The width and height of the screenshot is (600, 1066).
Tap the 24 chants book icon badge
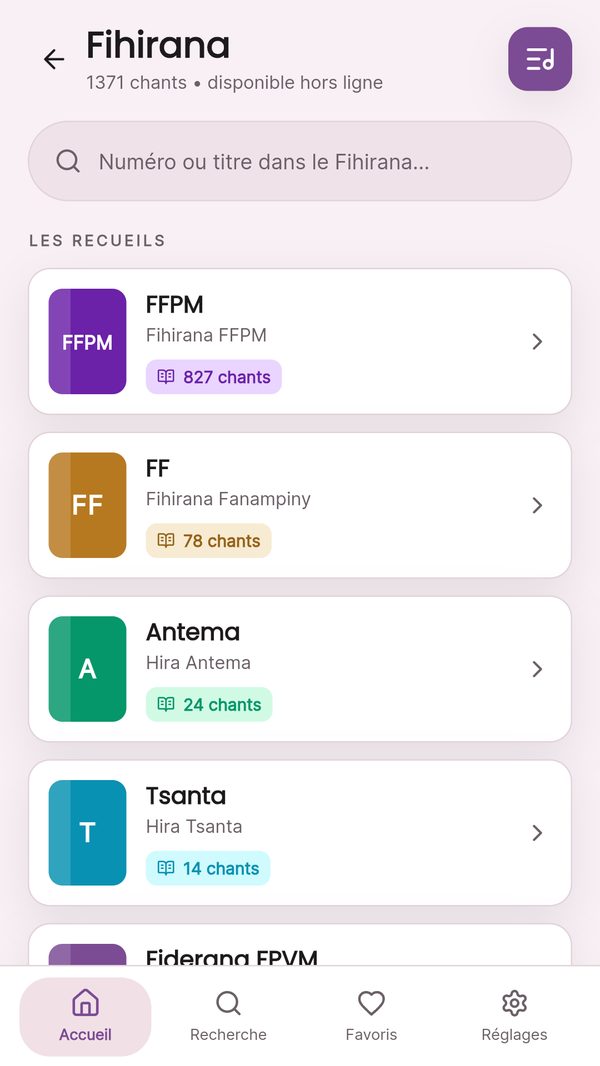[209, 704]
